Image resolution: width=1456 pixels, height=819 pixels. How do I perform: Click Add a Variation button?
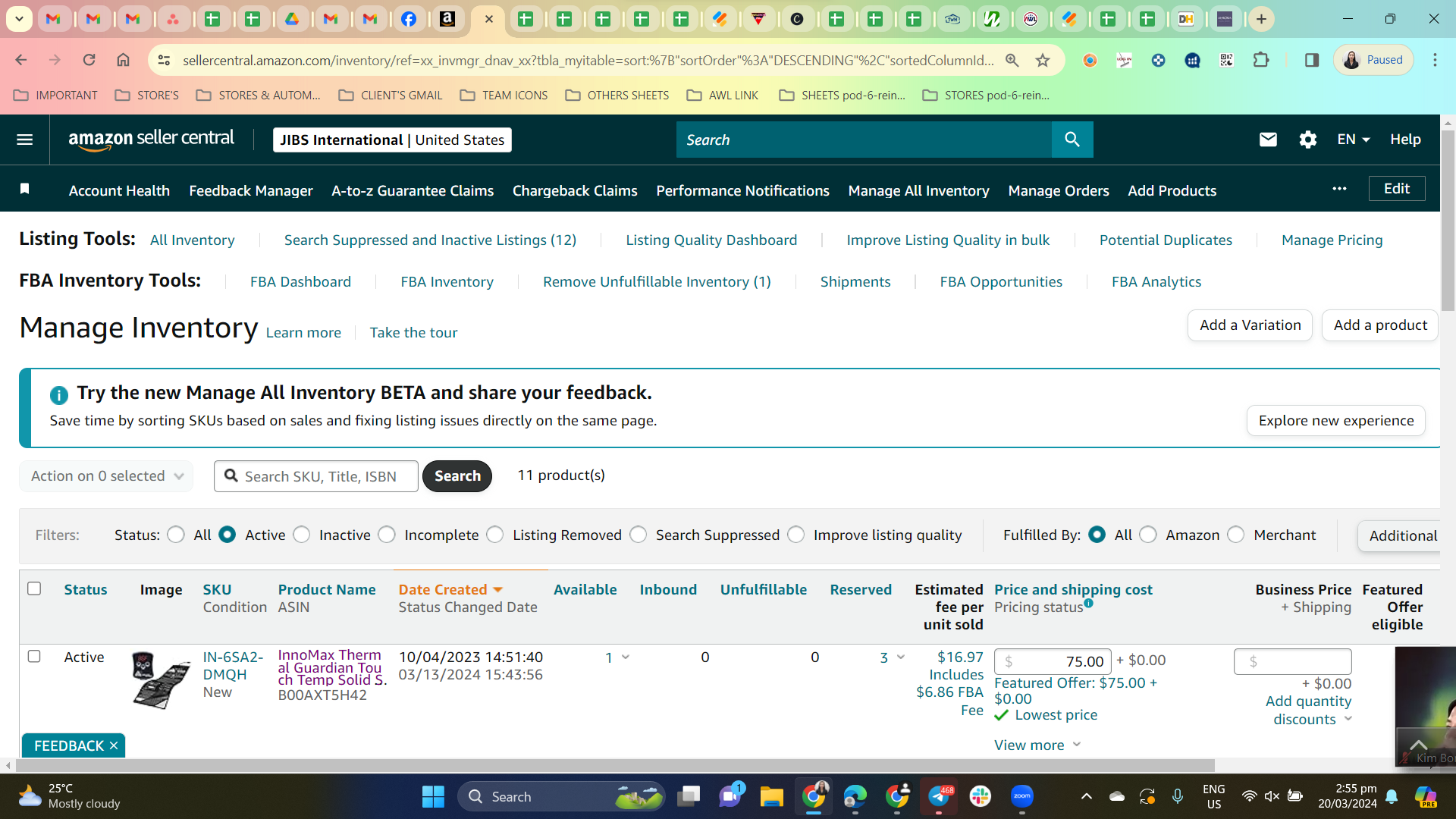tap(1250, 325)
